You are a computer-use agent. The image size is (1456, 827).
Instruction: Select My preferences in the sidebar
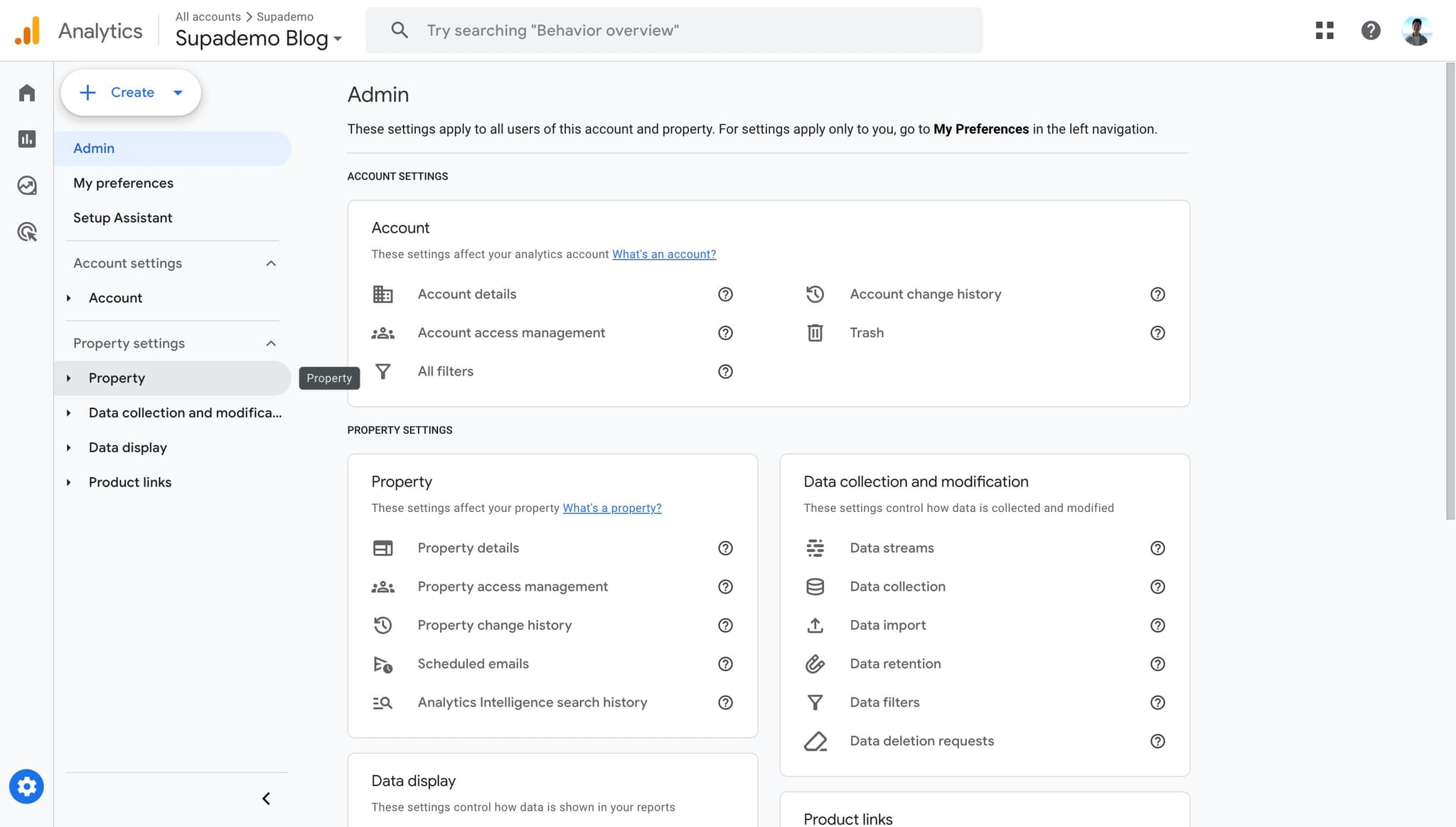123,183
